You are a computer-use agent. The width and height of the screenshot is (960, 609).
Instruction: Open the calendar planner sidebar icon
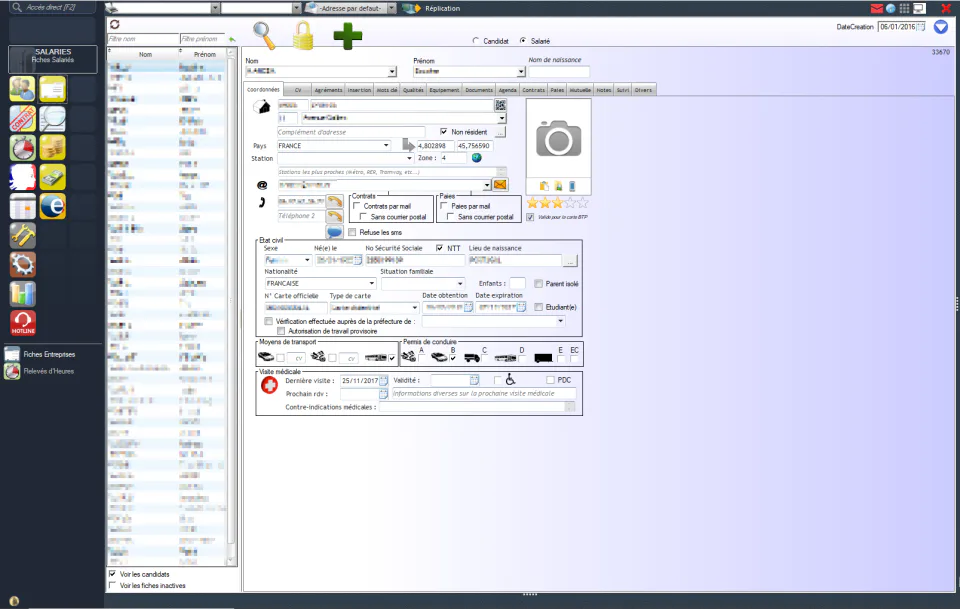pyautogui.click(x=23, y=206)
